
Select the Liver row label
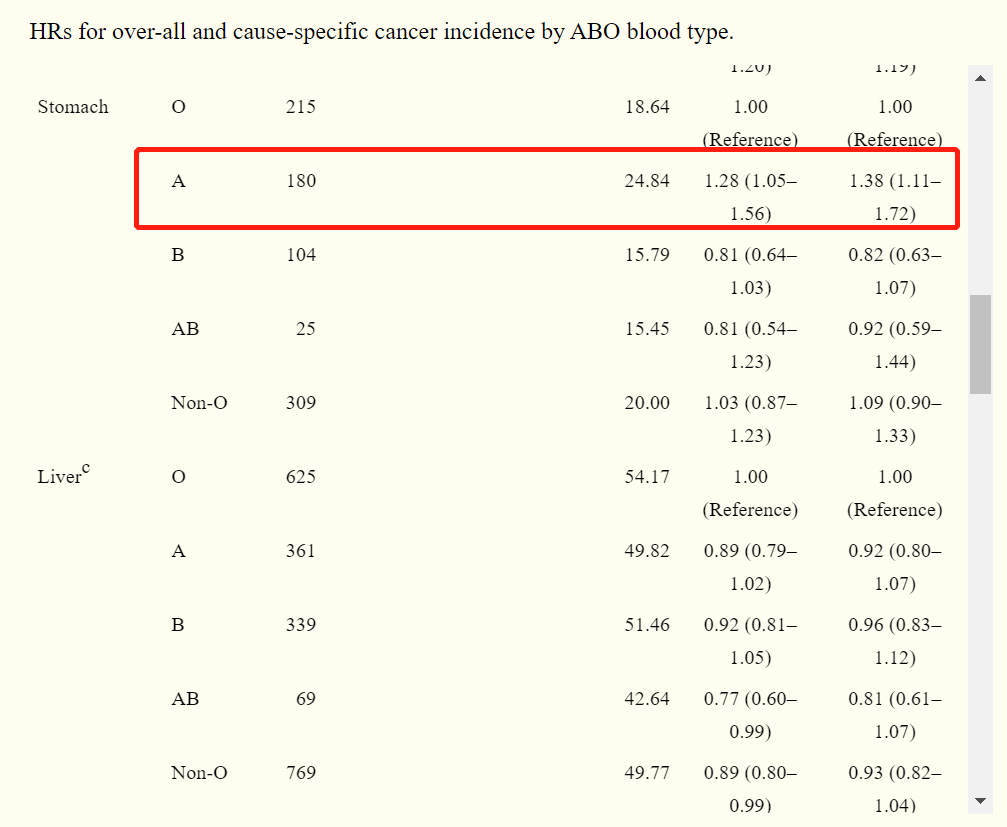59,477
